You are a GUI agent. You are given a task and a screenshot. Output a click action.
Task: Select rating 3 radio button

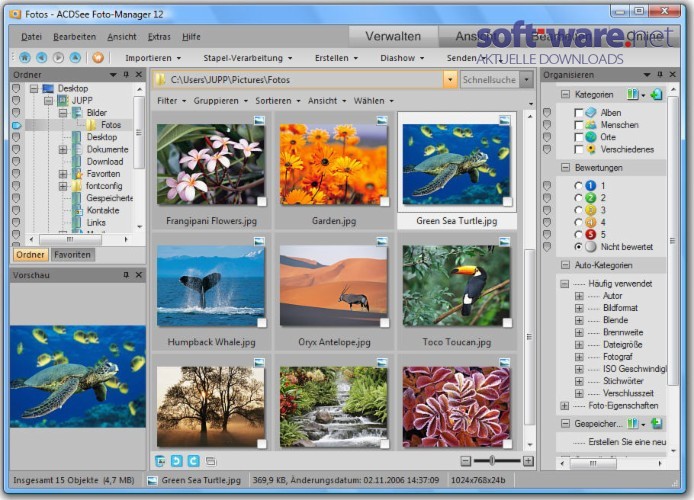(578, 210)
